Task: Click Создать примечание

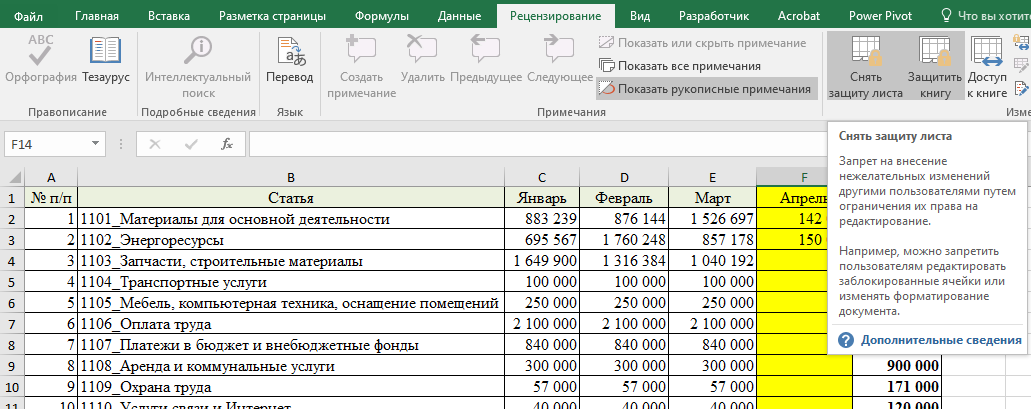Action: click(x=361, y=67)
